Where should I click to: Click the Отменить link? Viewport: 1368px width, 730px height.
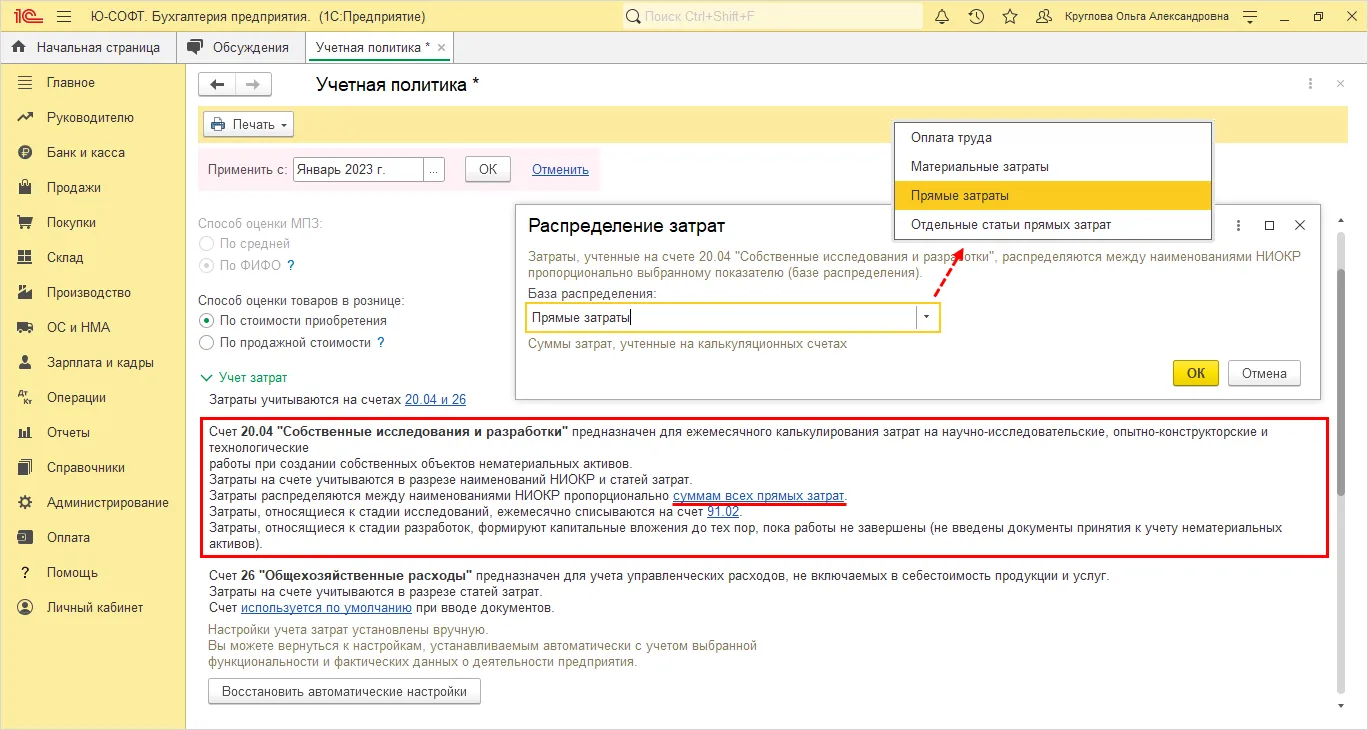(x=560, y=170)
